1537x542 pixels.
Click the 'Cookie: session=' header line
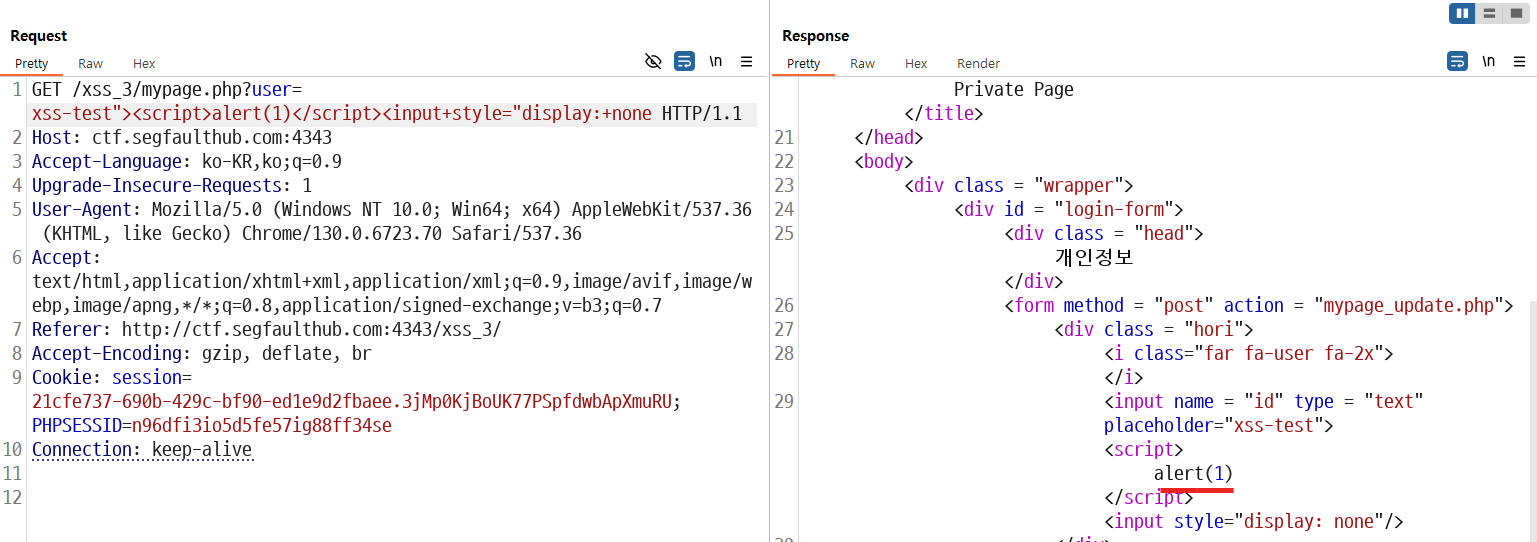(112, 377)
